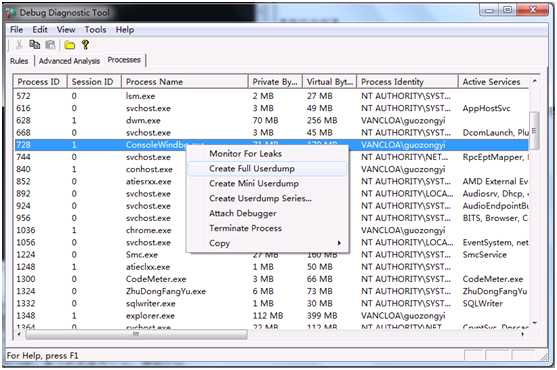Click the 256 MB virtual bytes cell

322,121
